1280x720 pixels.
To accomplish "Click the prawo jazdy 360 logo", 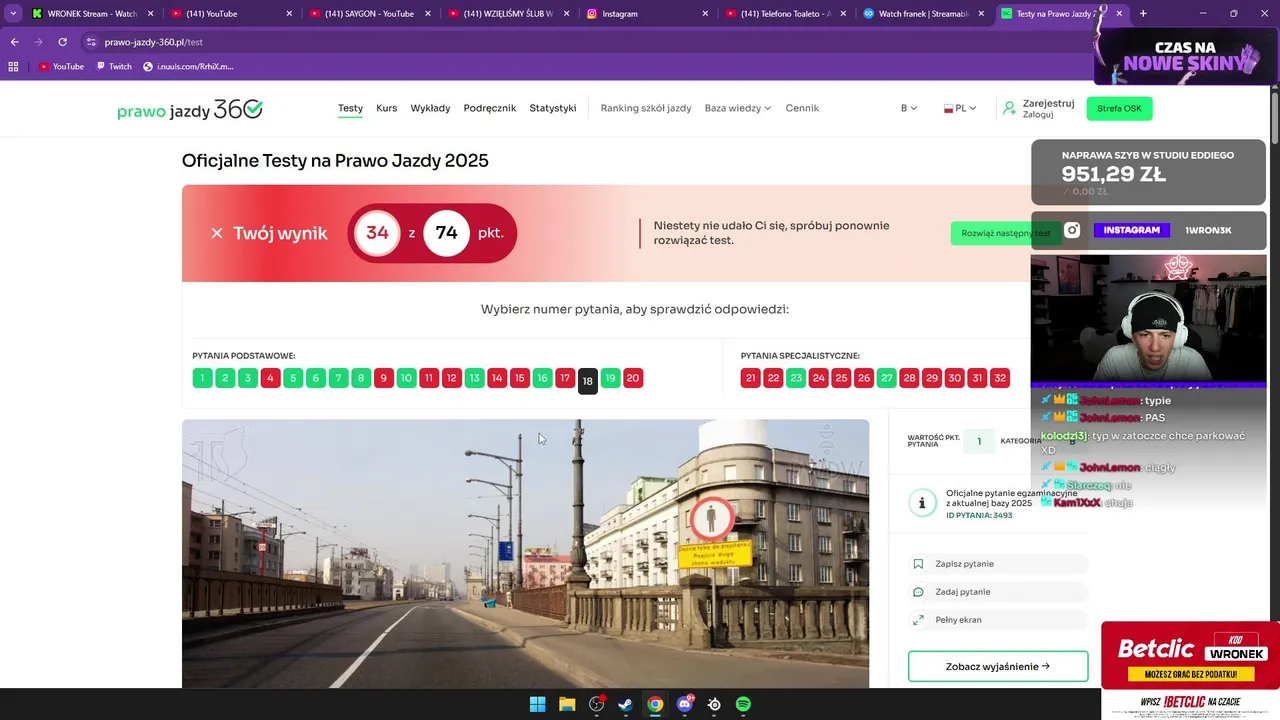I will click(x=190, y=109).
